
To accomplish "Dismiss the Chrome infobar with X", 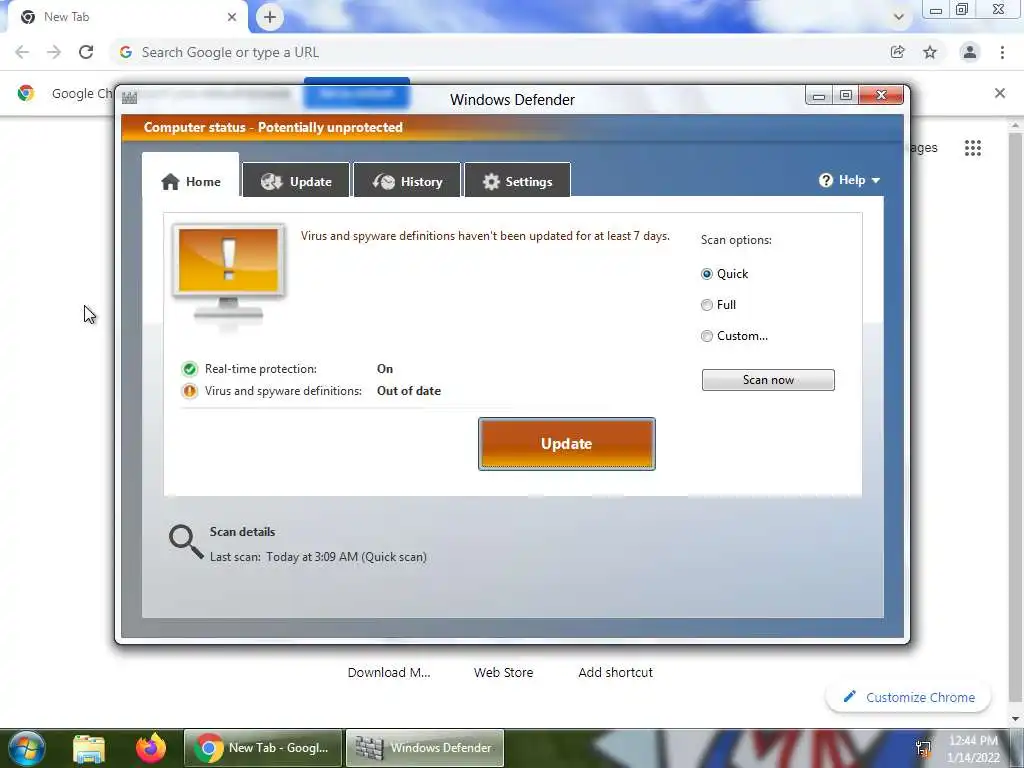I will 1000,93.
